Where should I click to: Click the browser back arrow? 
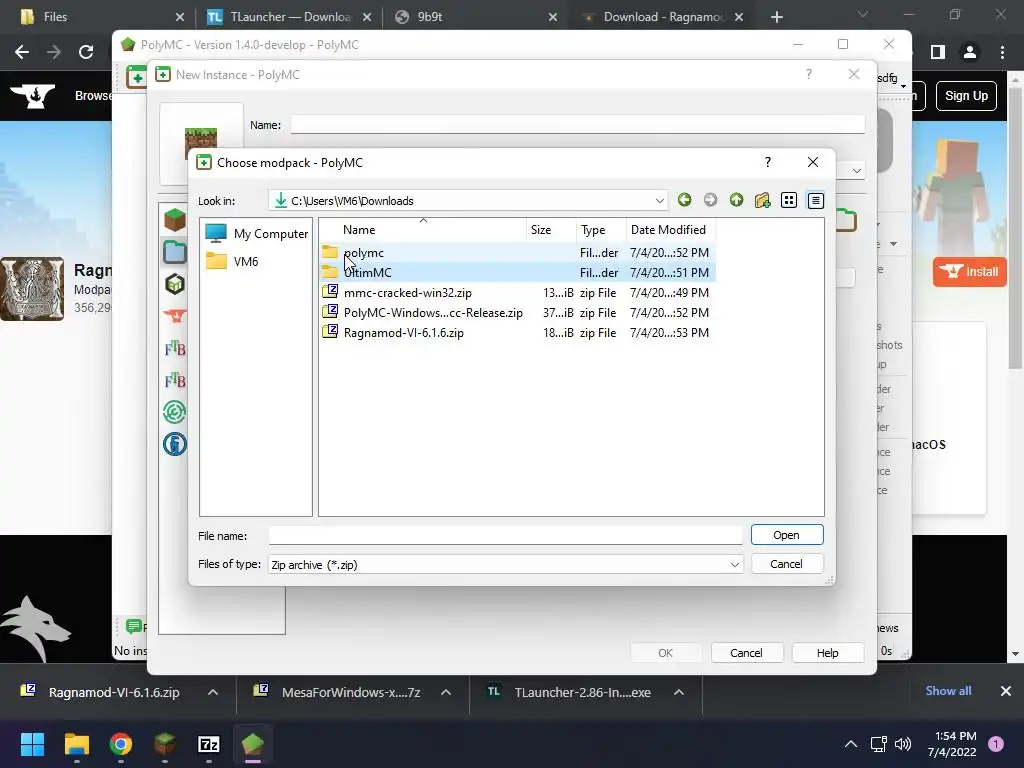click(22, 52)
